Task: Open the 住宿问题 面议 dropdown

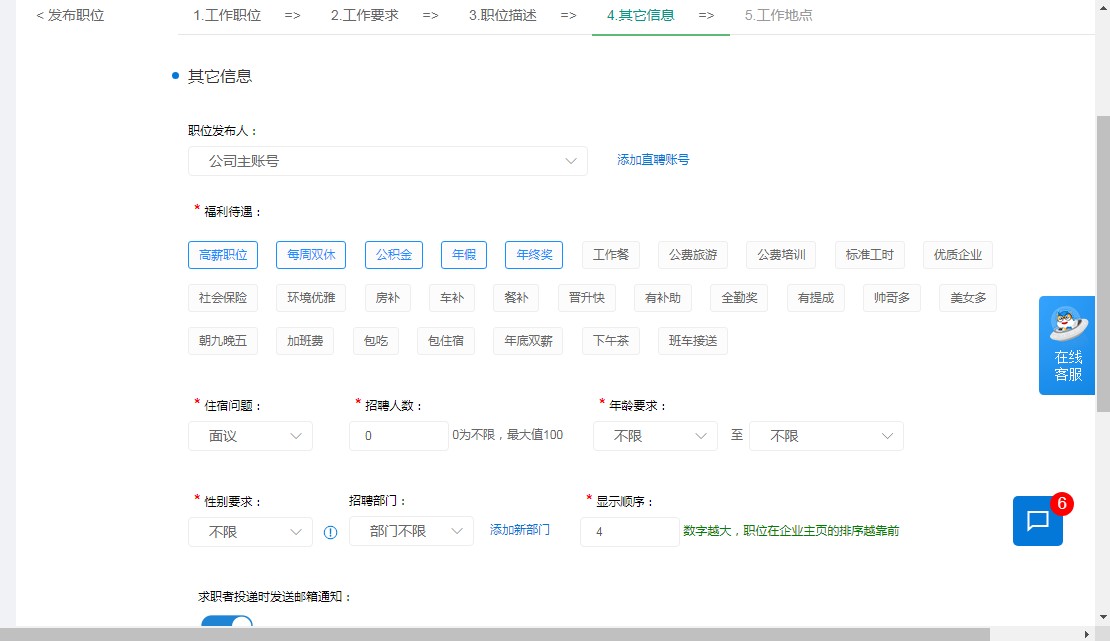Action: [x=249, y=435]
